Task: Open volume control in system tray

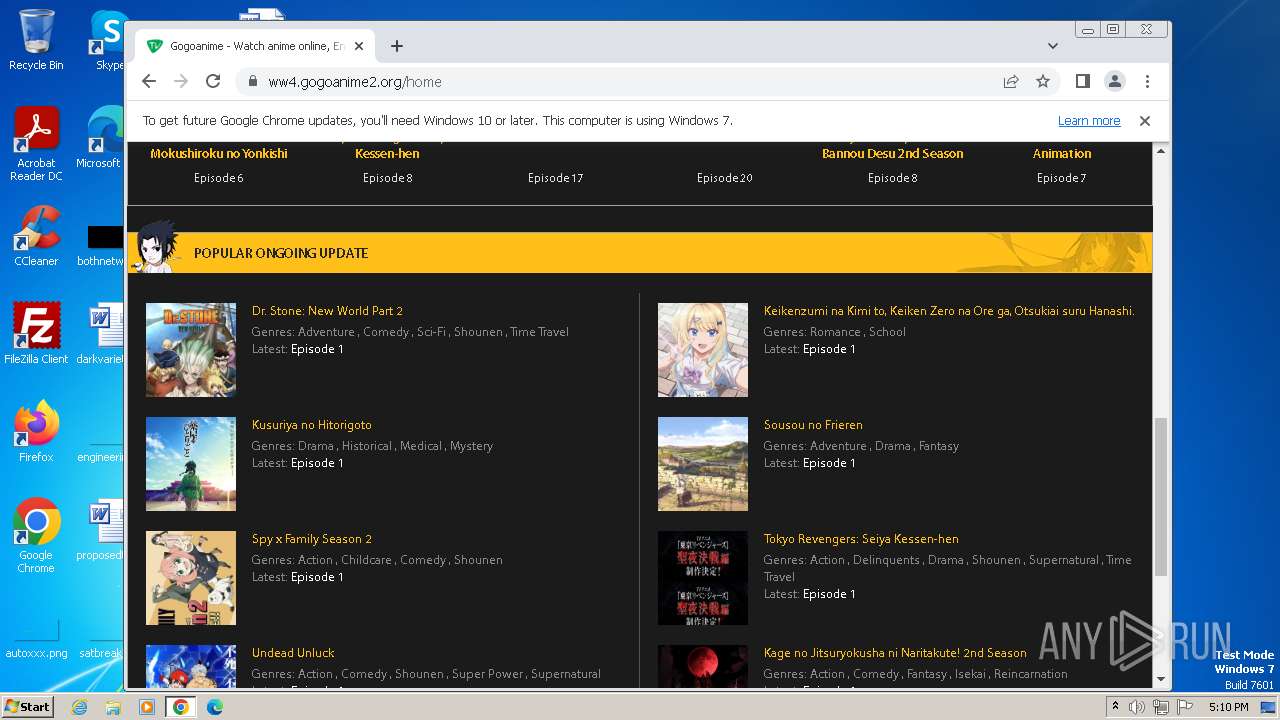Action: point(1137,707)
